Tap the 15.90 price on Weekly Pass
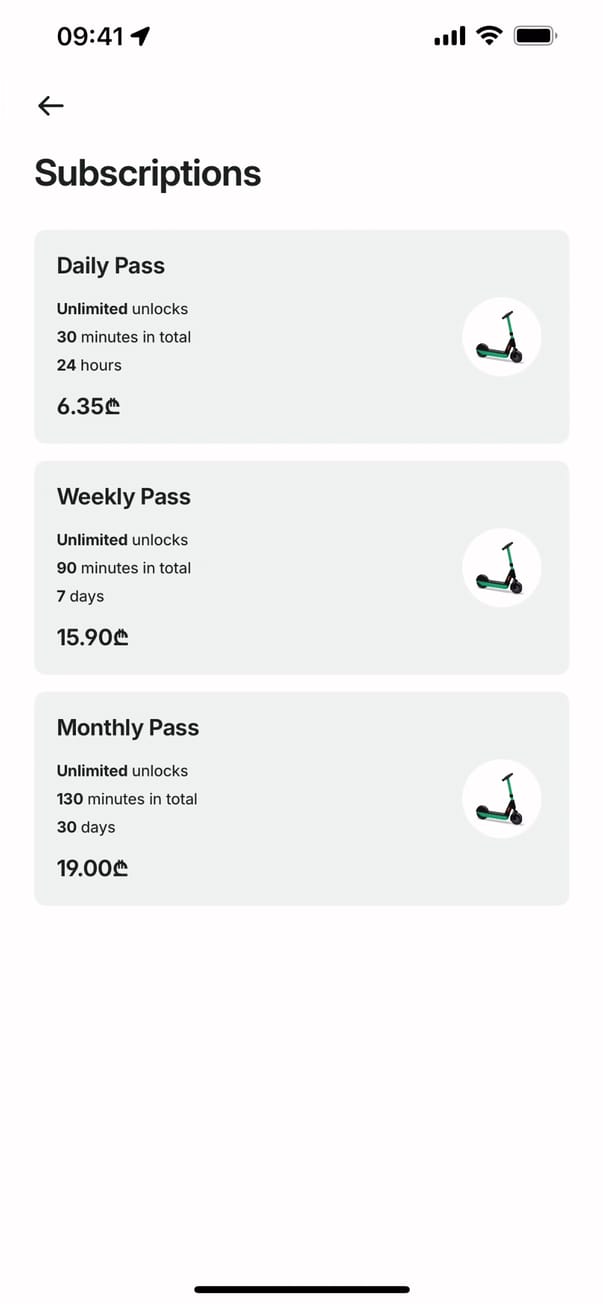The height and width of the screenshot is (1304, 603). (93, 637)
